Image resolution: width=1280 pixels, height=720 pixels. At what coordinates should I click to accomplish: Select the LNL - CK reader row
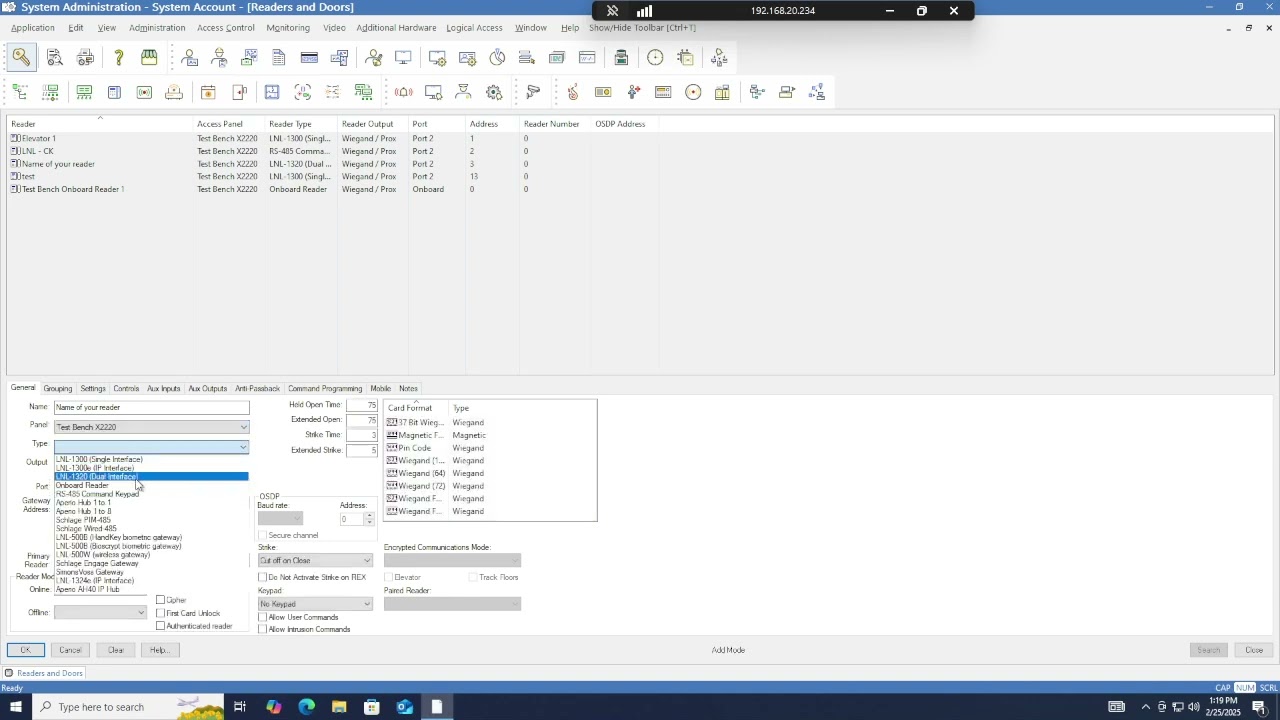coord(640,151)
